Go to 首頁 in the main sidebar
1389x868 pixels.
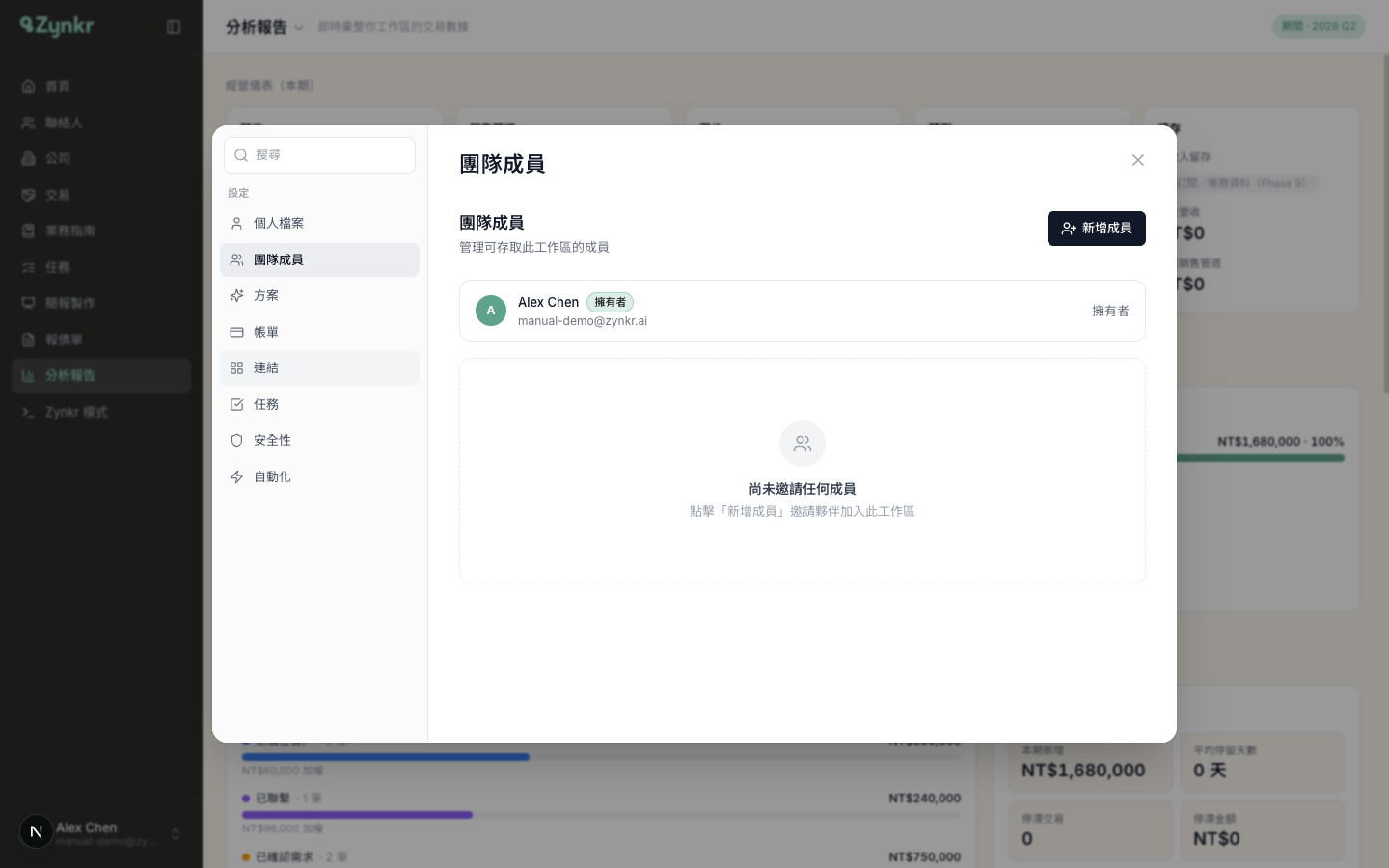[101, 87]
